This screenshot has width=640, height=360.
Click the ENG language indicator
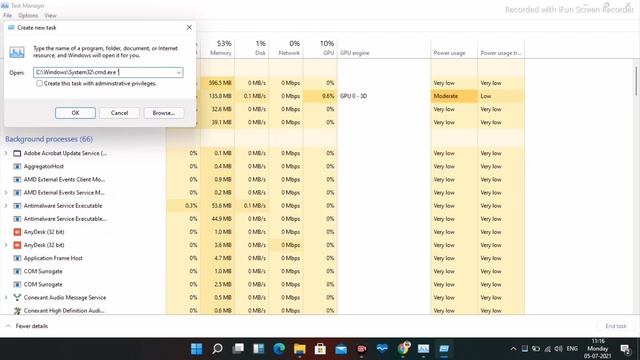coord(572,349)
